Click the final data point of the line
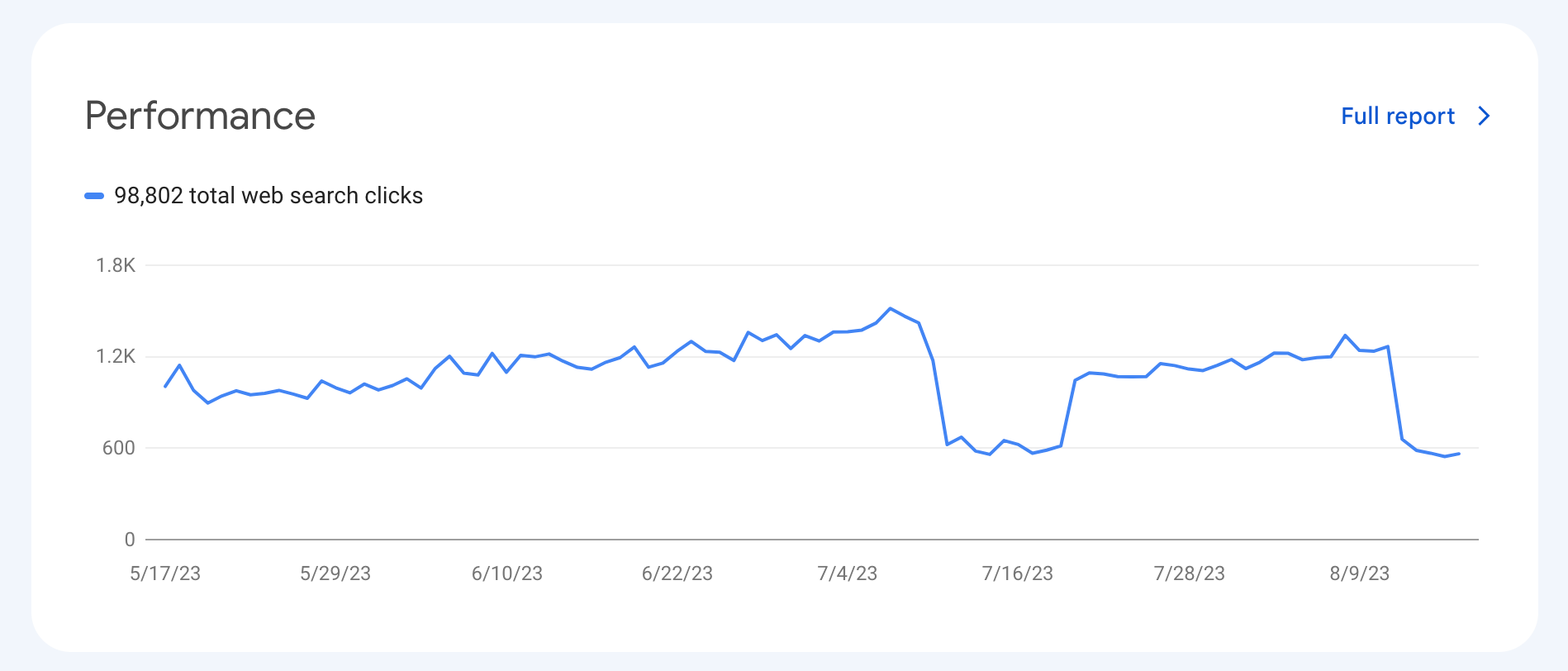Screen dimensions: 1568x671 tap(1459, 454)
